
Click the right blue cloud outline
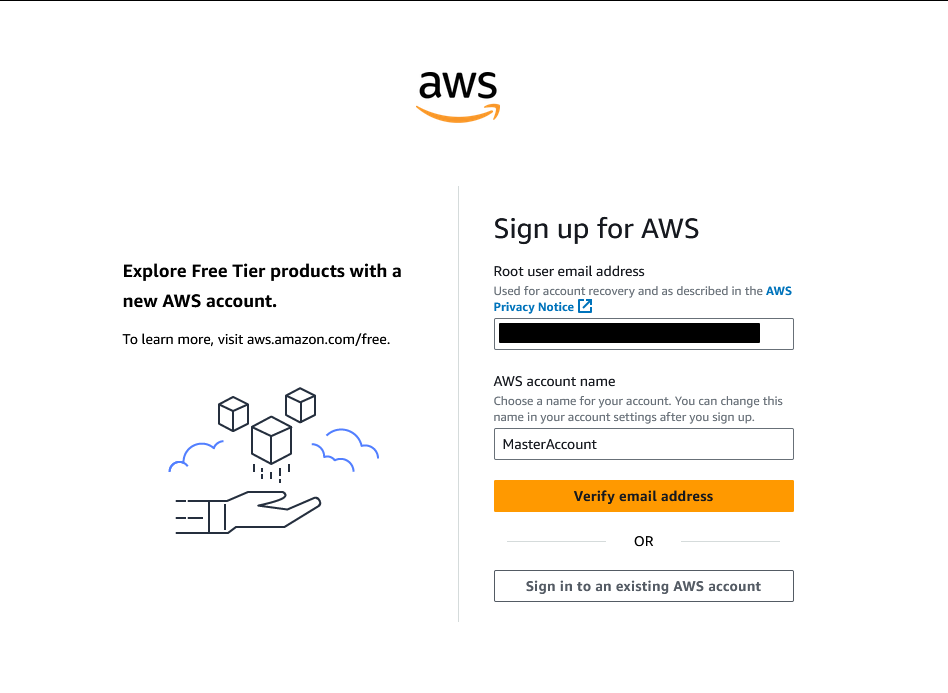pos(345,450)
